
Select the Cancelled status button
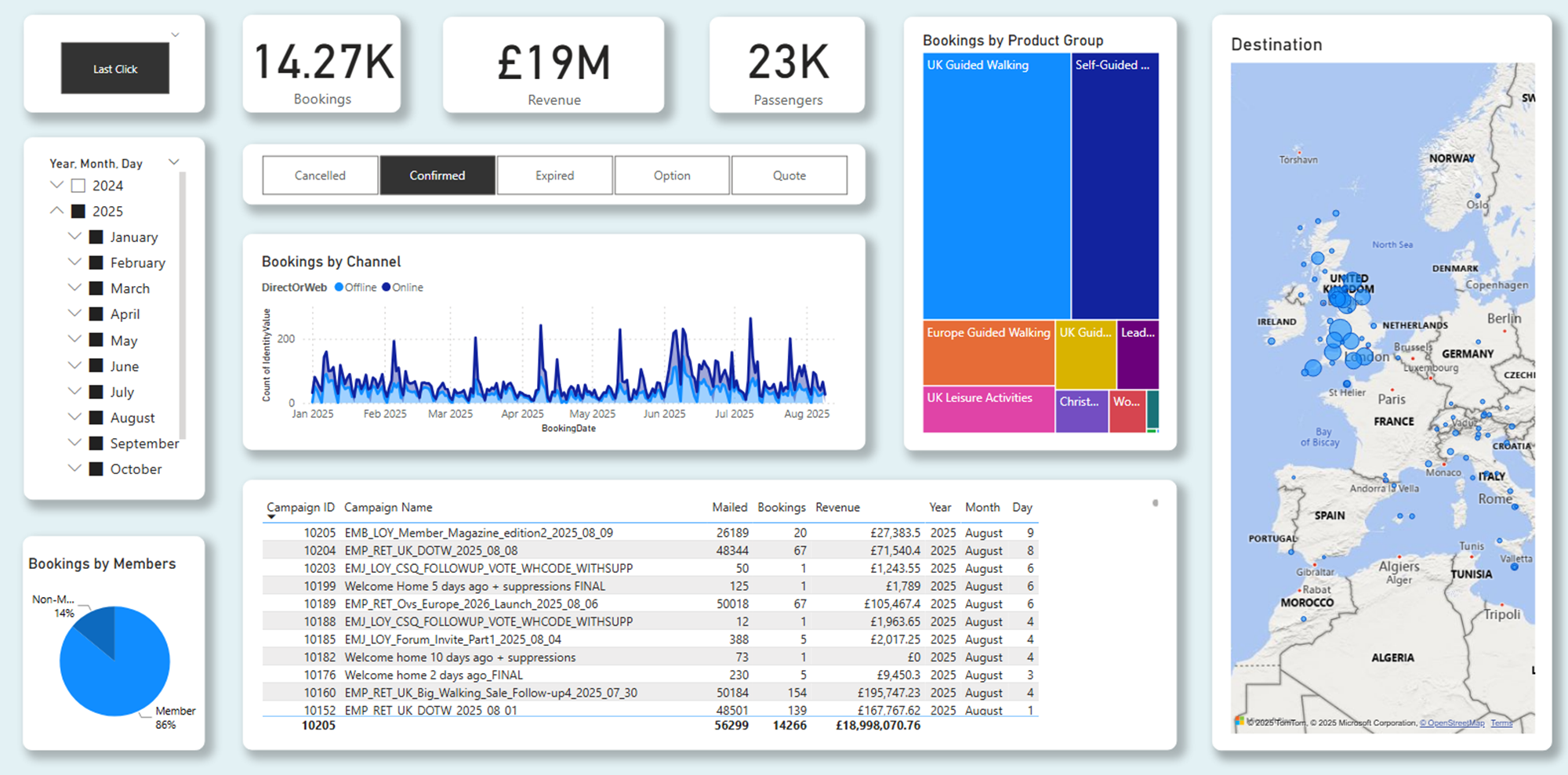coord(320,176)
